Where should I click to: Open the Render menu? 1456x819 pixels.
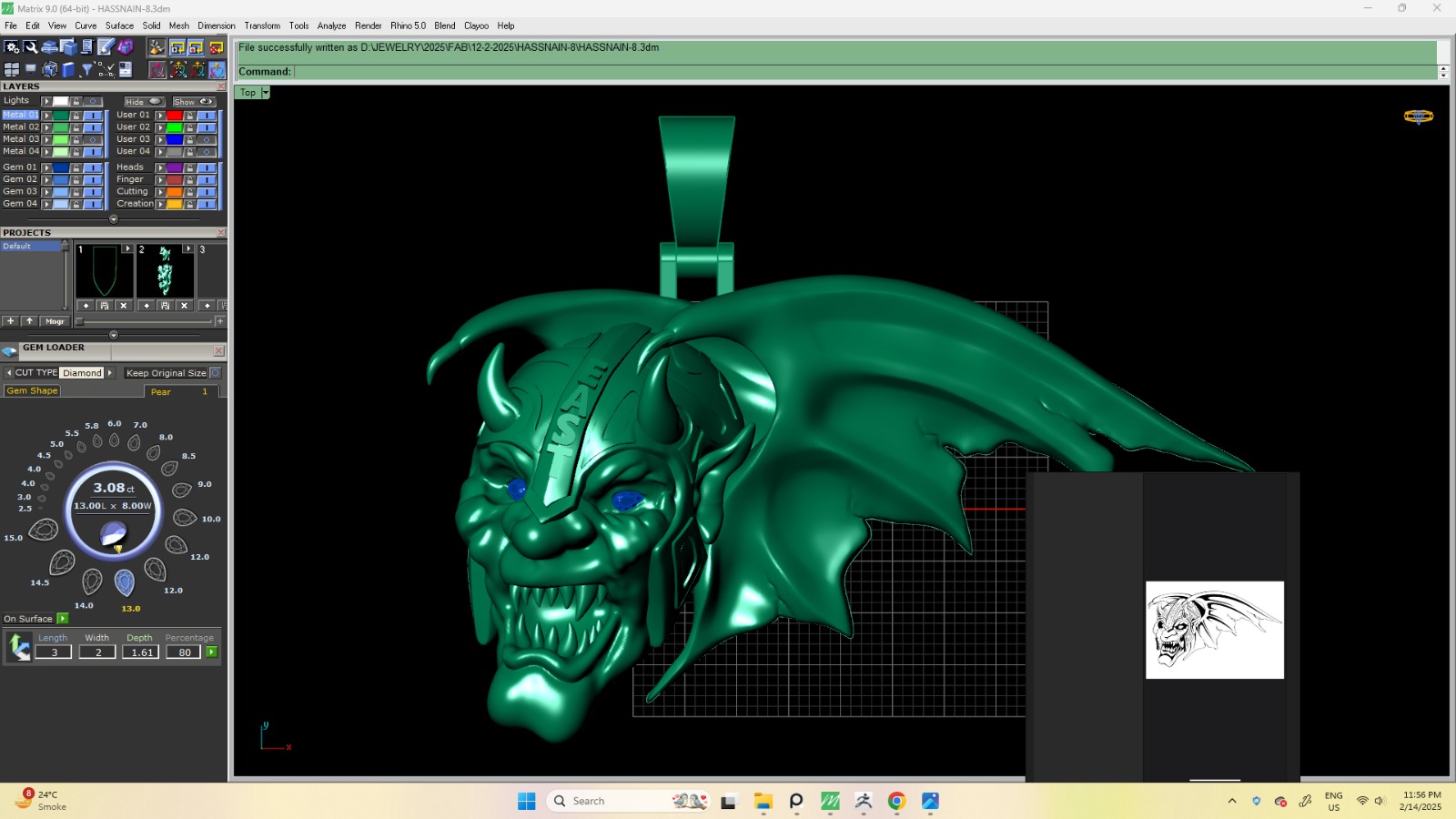pyautogui.click(x=368, y=25)
